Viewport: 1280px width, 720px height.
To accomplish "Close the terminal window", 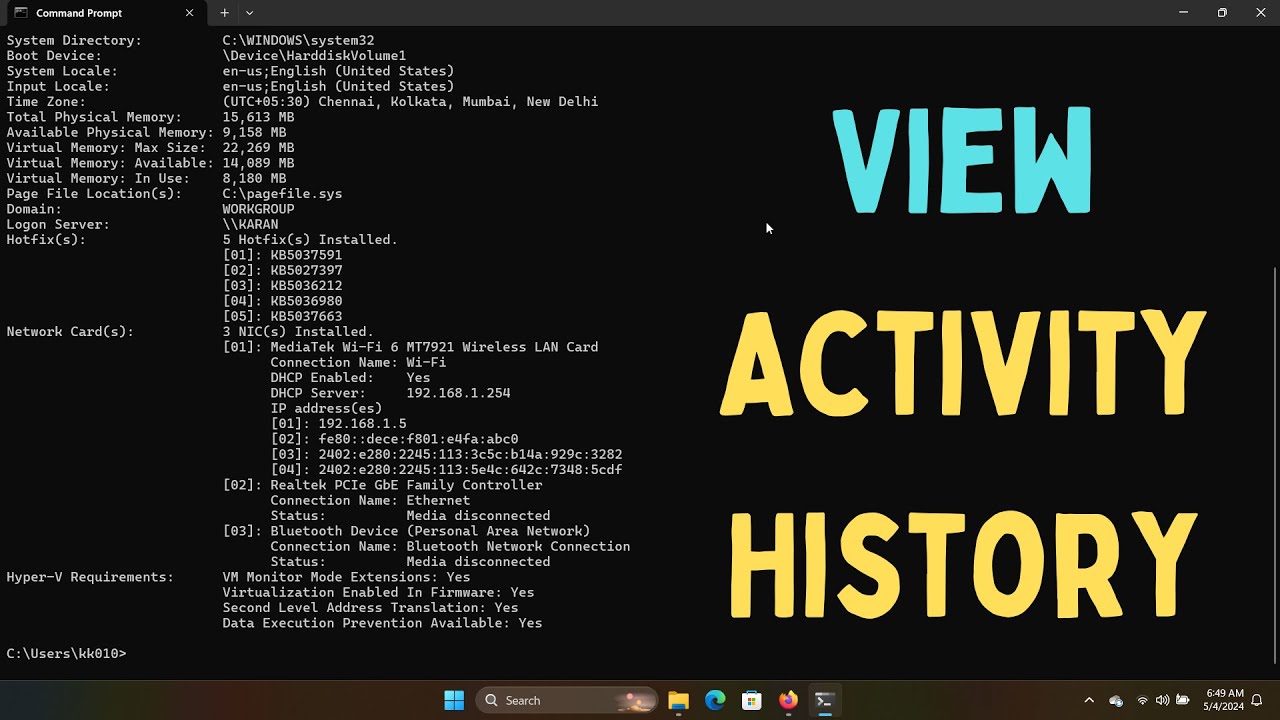I will tap(1260, 13).
